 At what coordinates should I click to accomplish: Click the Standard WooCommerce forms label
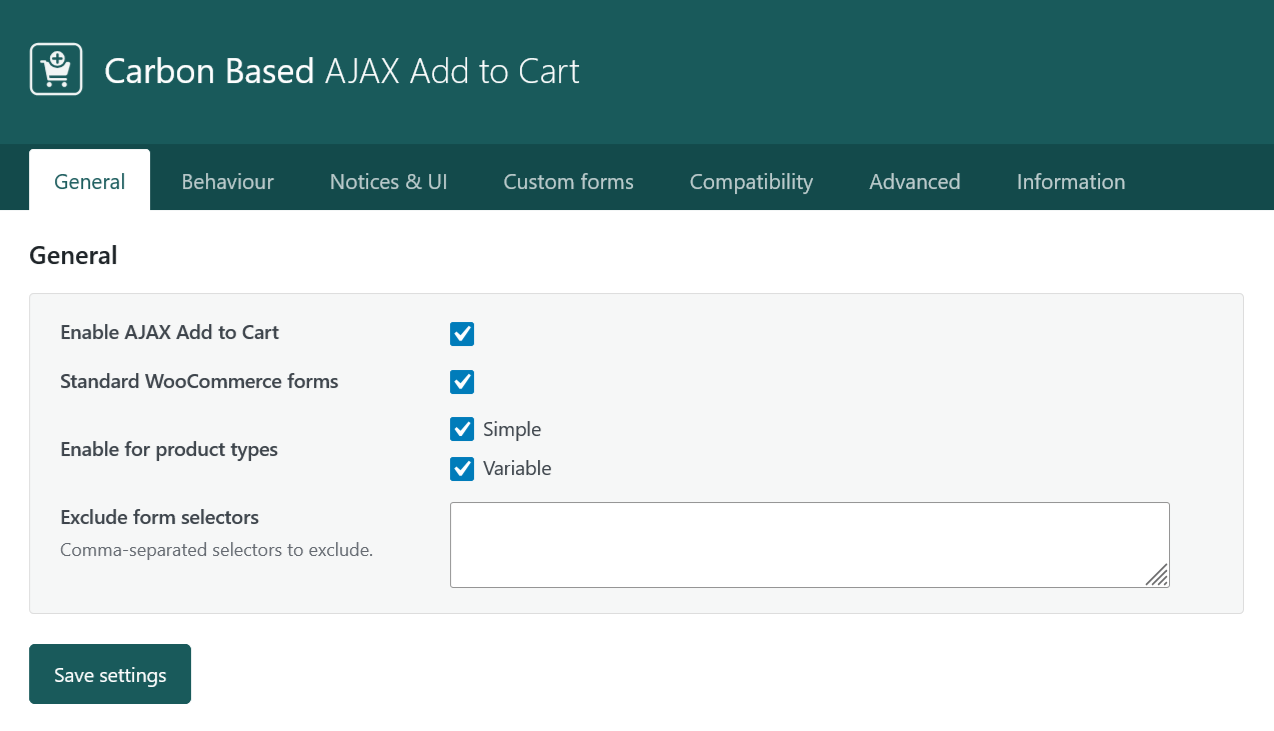(x=199, y=381)
